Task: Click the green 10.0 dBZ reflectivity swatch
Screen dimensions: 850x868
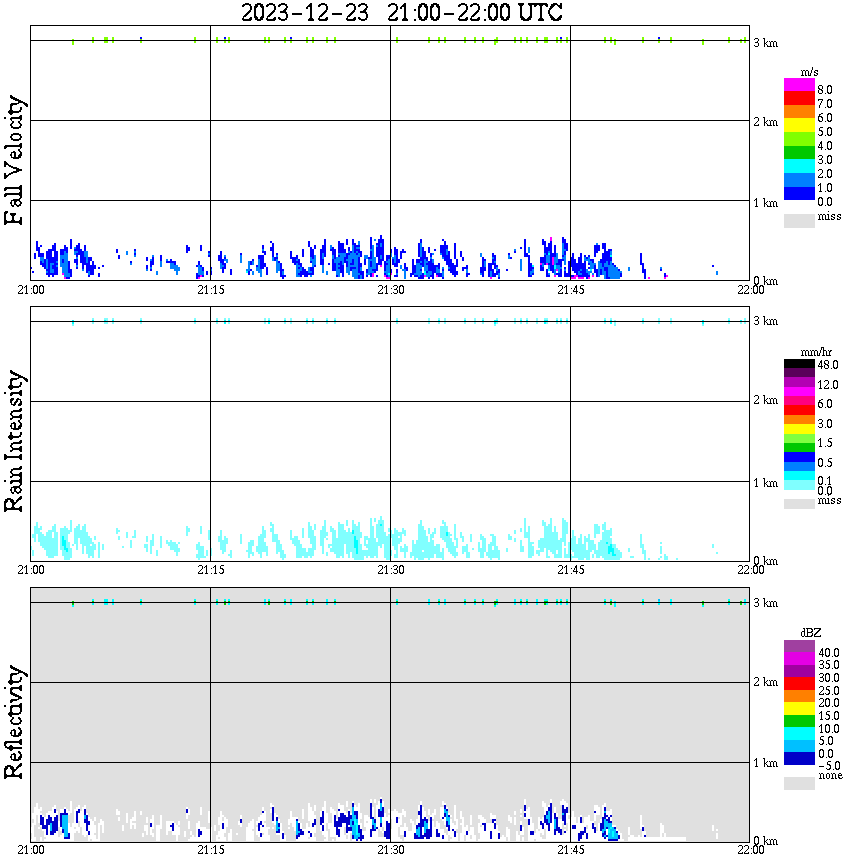Action: [x=799, y=721]
